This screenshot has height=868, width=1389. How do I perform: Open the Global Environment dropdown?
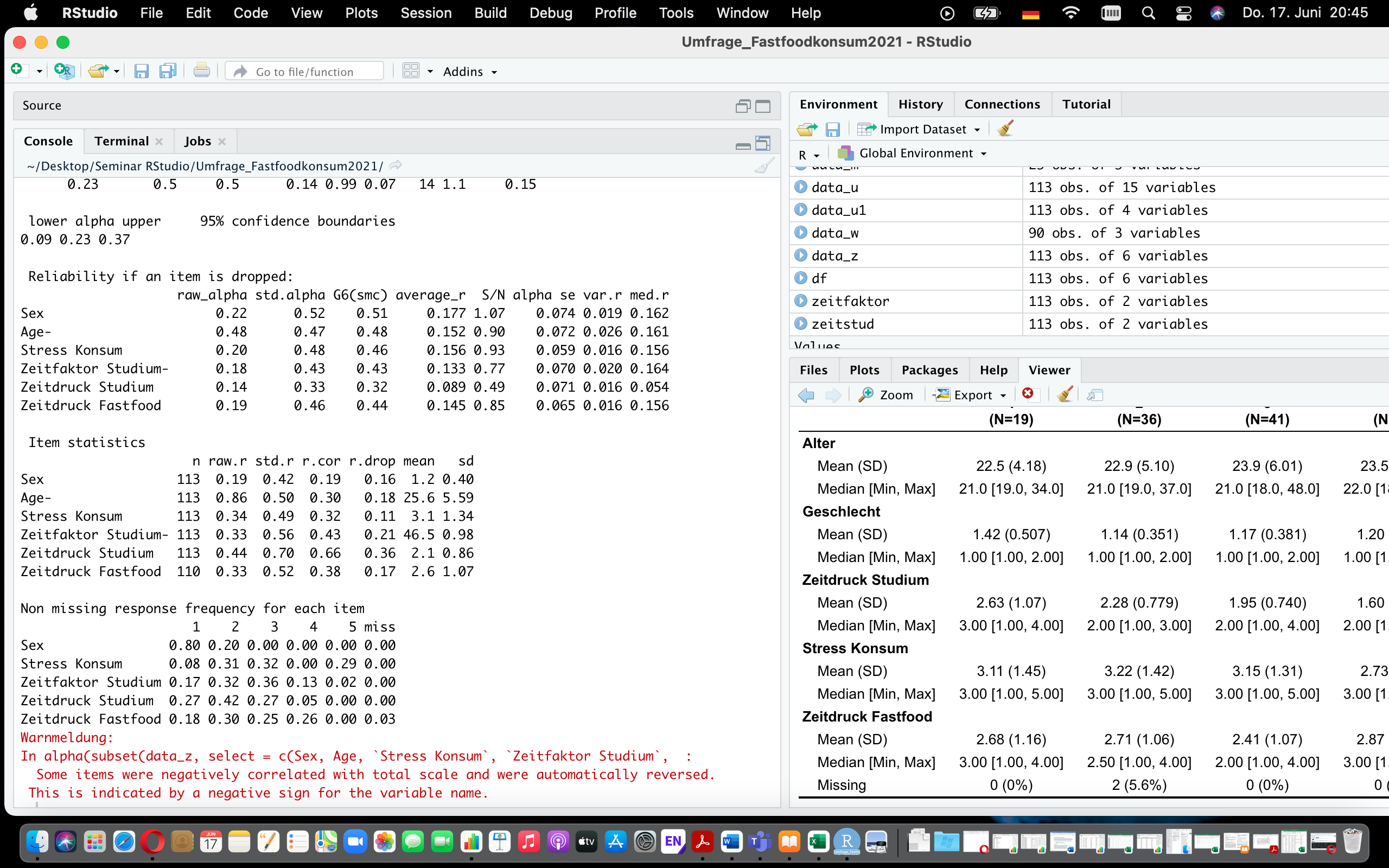tap(912, 154)
